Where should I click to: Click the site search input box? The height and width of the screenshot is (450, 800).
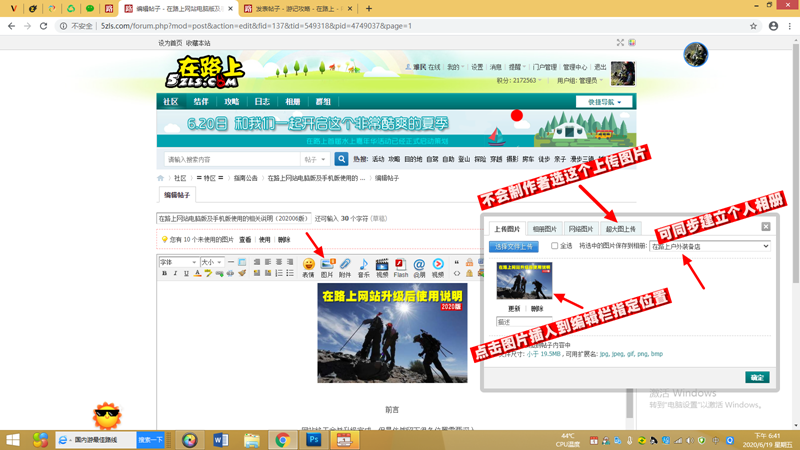(232, 160)
